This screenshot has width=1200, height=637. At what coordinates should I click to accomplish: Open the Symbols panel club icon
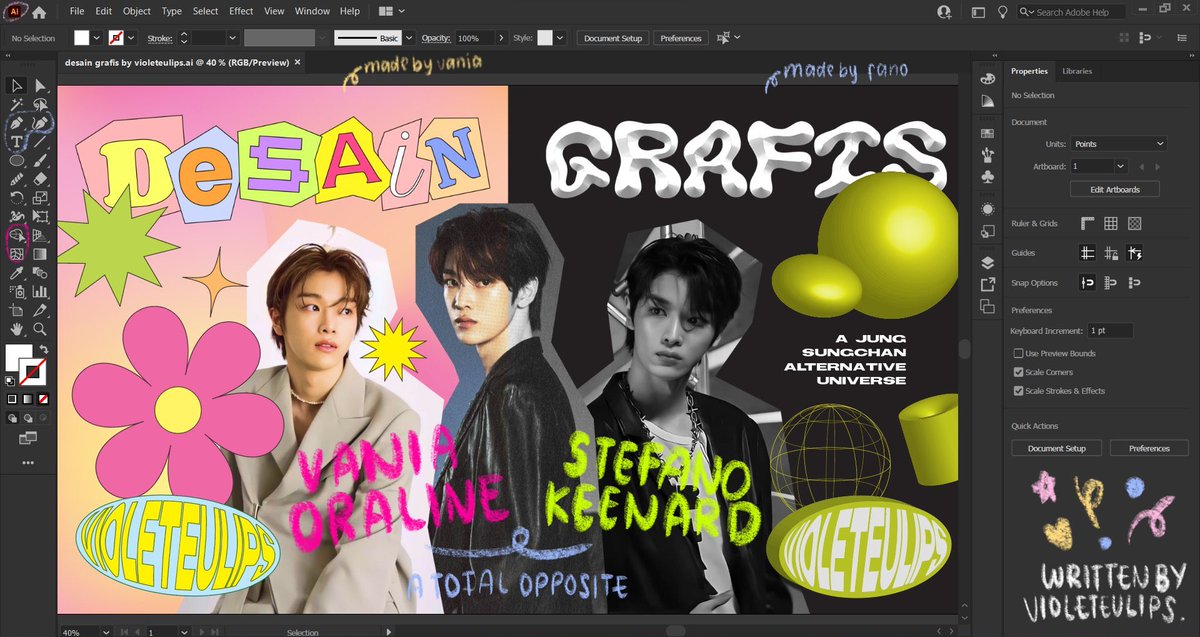988,176
